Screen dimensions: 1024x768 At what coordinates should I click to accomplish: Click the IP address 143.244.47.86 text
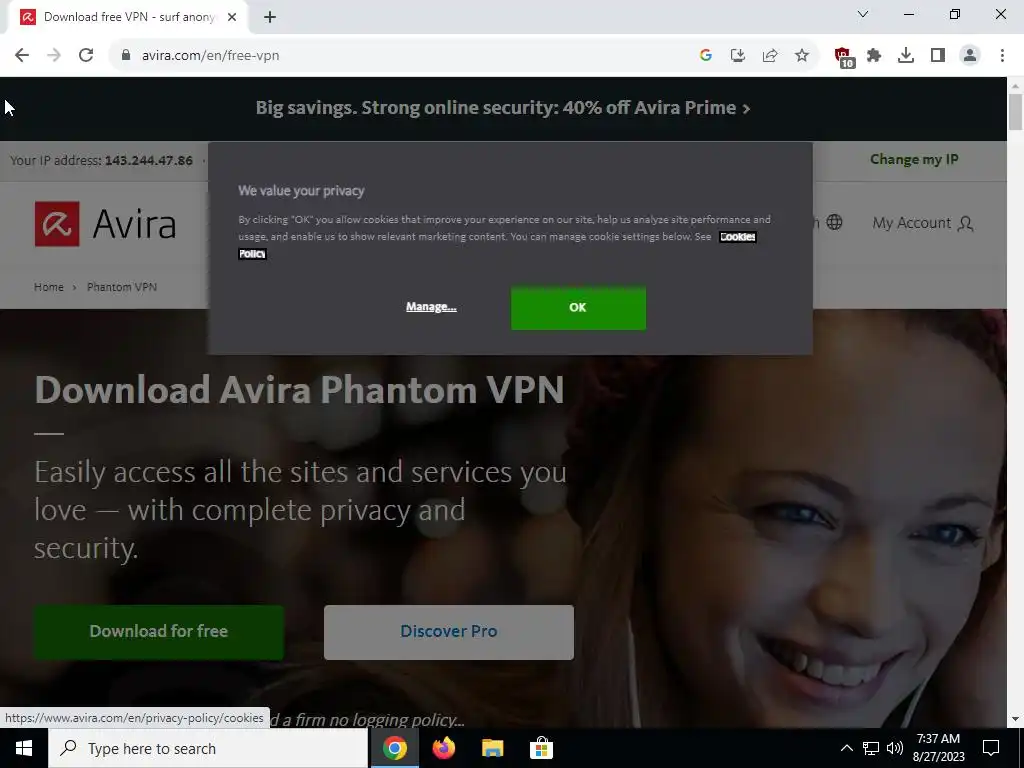point(149,160)
